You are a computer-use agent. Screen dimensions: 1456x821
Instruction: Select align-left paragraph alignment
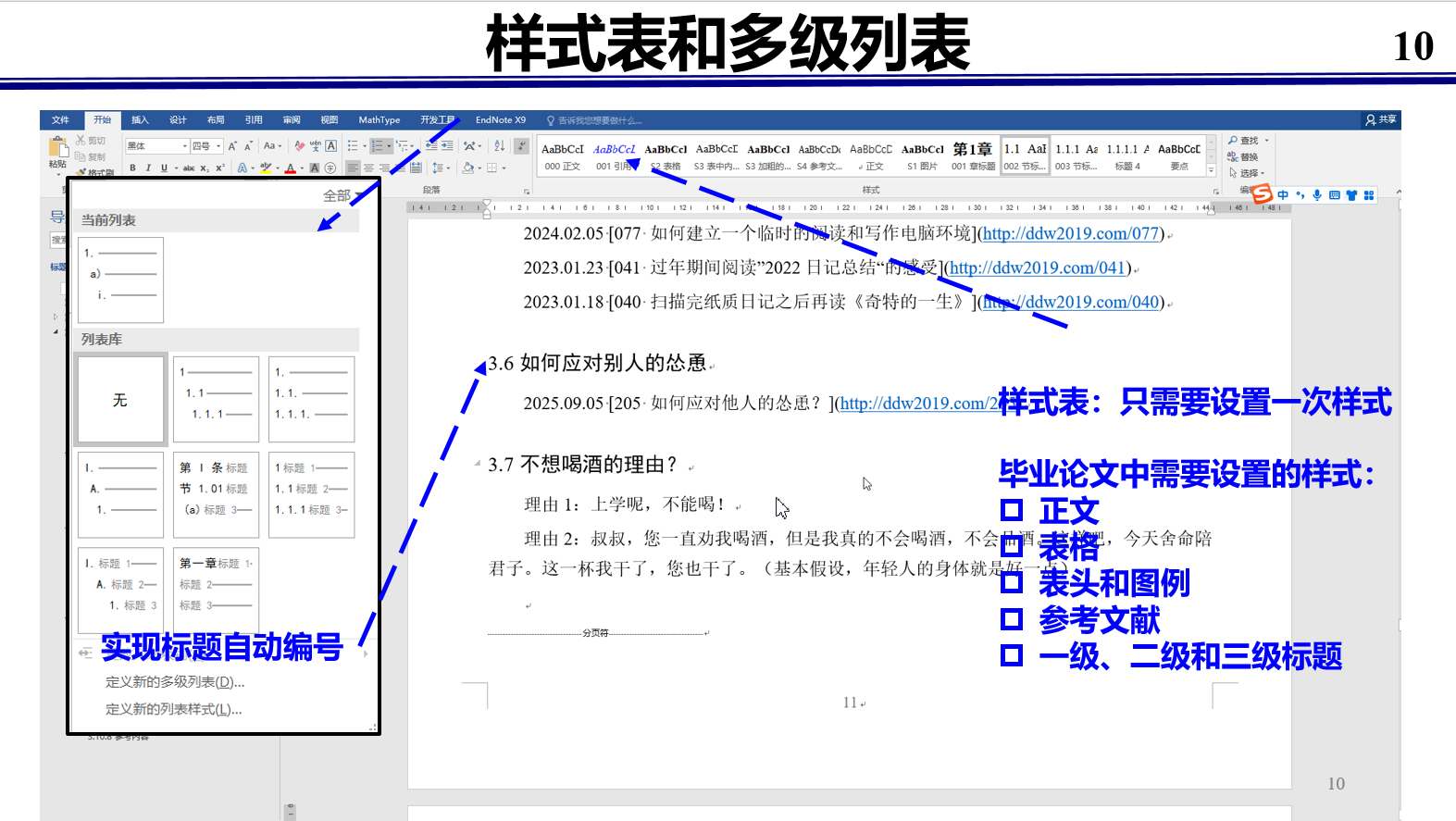tap(353, 168)
